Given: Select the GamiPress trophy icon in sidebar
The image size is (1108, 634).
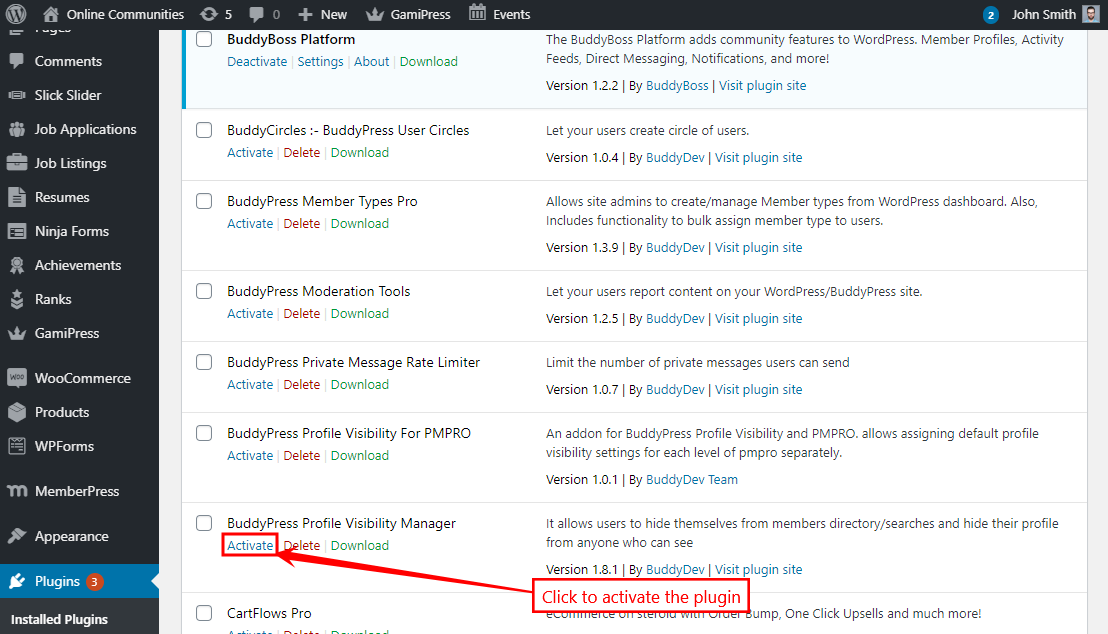Looking at the screenshot, I should coord(17,333).
